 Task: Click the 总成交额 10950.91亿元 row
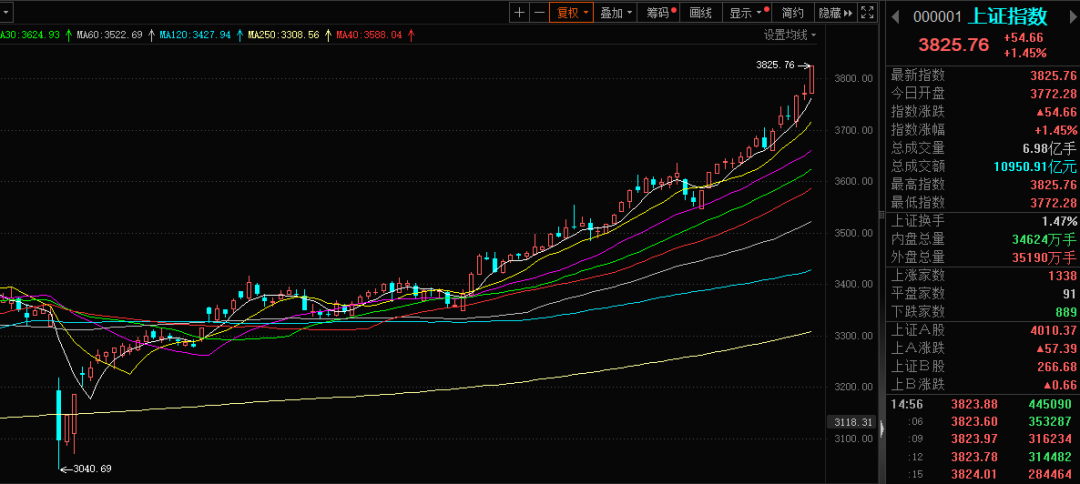pos(984,166)
